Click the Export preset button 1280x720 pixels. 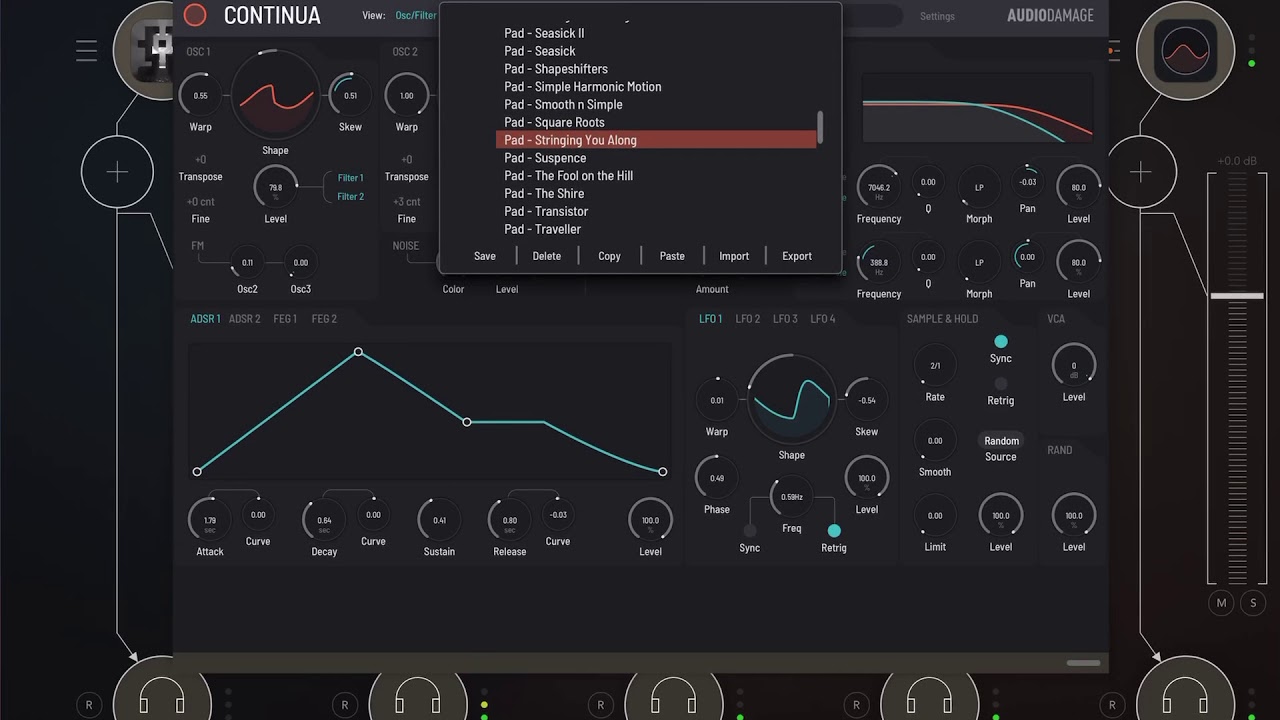[797, 256]
